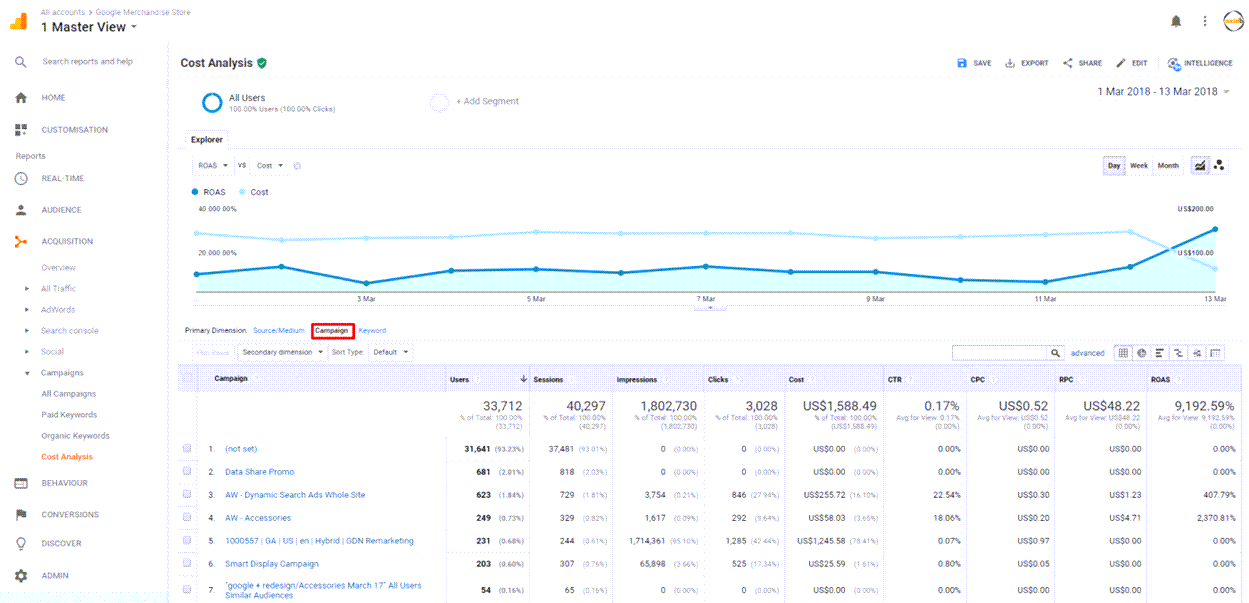Viewport: 1249px width, 603px height.
Task: Click into the table search field
Action: tap(999, 353)
